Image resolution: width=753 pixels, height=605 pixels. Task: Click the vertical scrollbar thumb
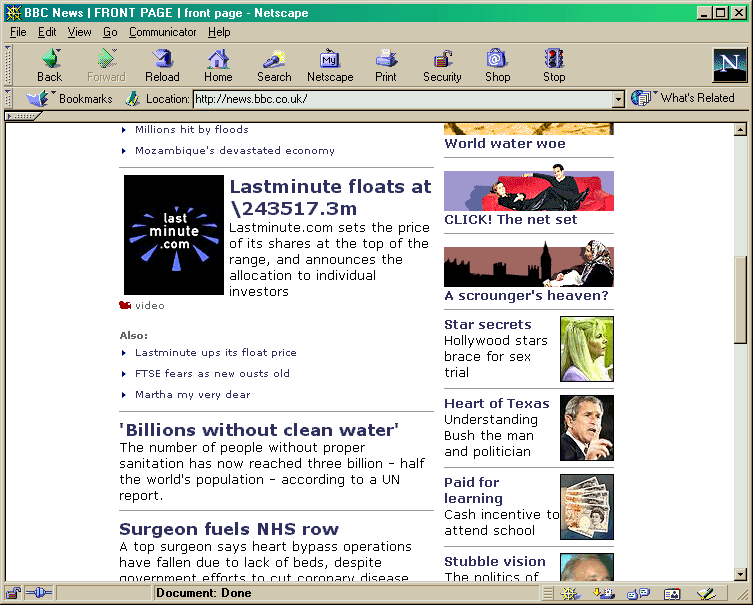coord(740,299)
